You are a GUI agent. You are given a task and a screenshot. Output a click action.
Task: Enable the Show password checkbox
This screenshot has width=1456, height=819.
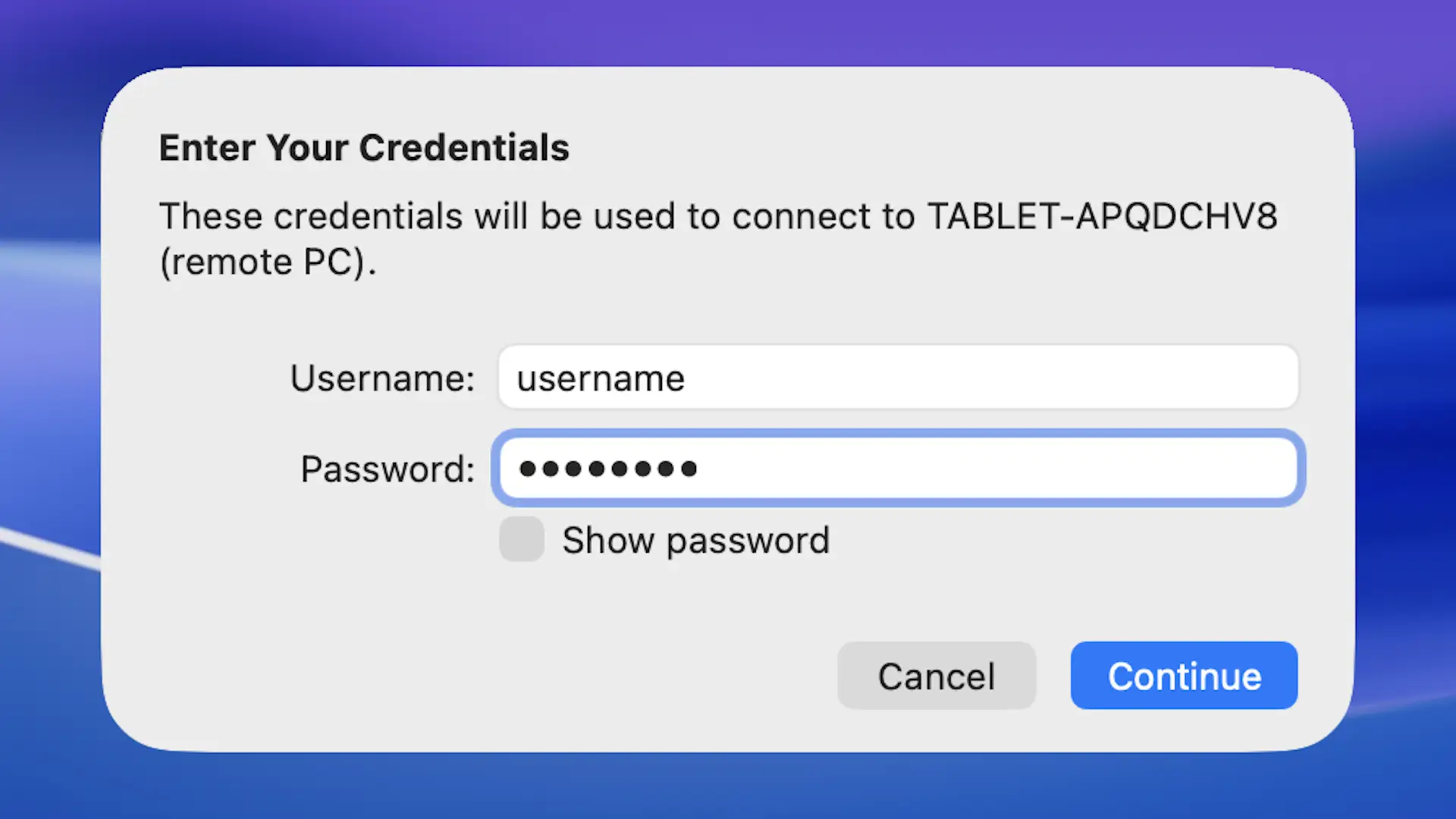pyautogui.click(x=522, y=539)
